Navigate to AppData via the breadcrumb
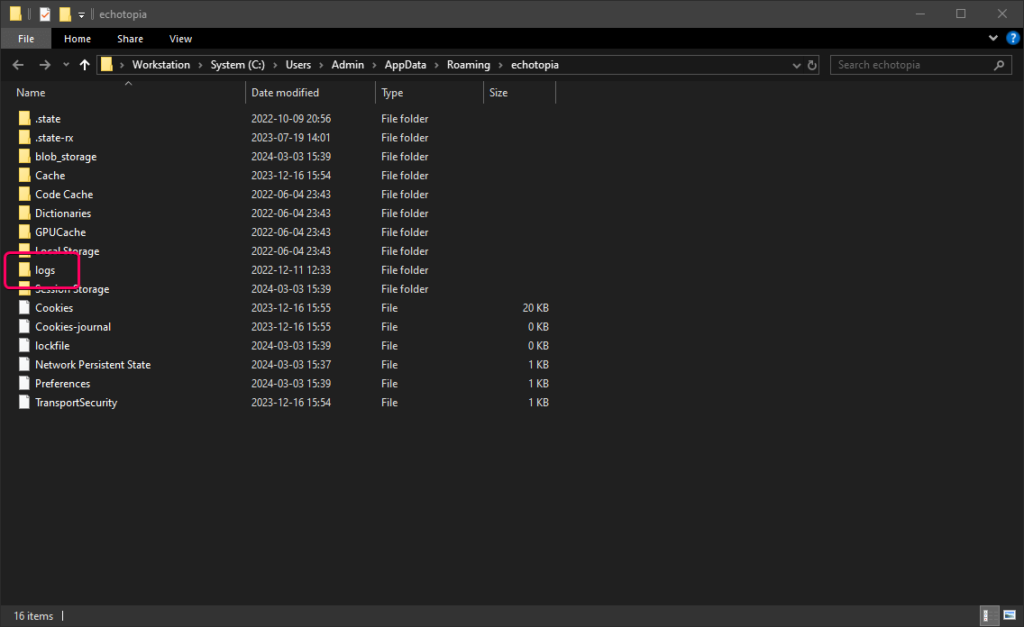The image size is (1024, 627). (x=405, y=64)
